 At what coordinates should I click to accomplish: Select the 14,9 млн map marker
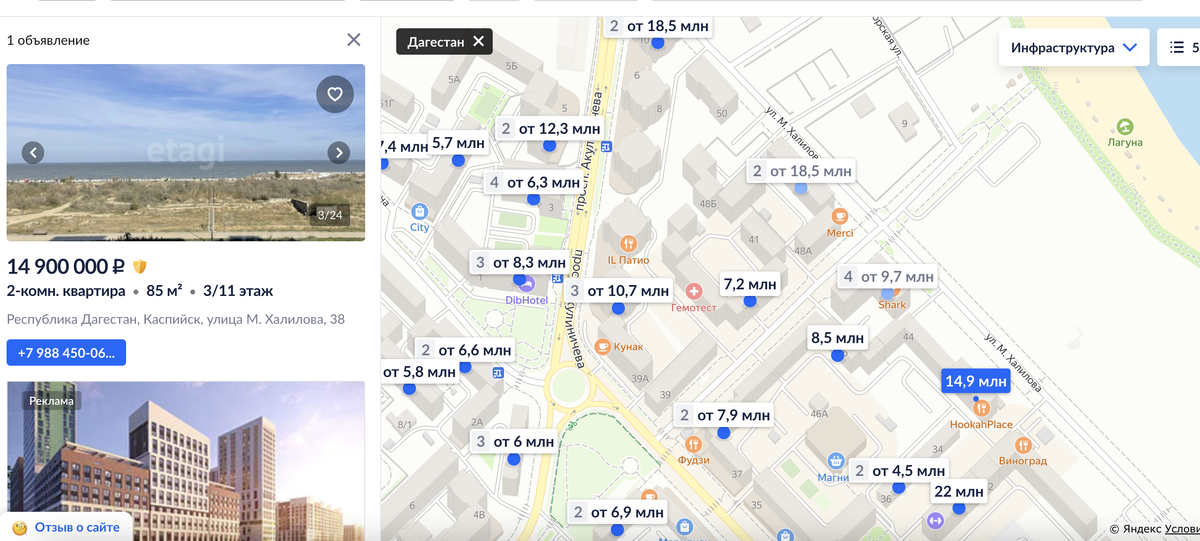976,381
